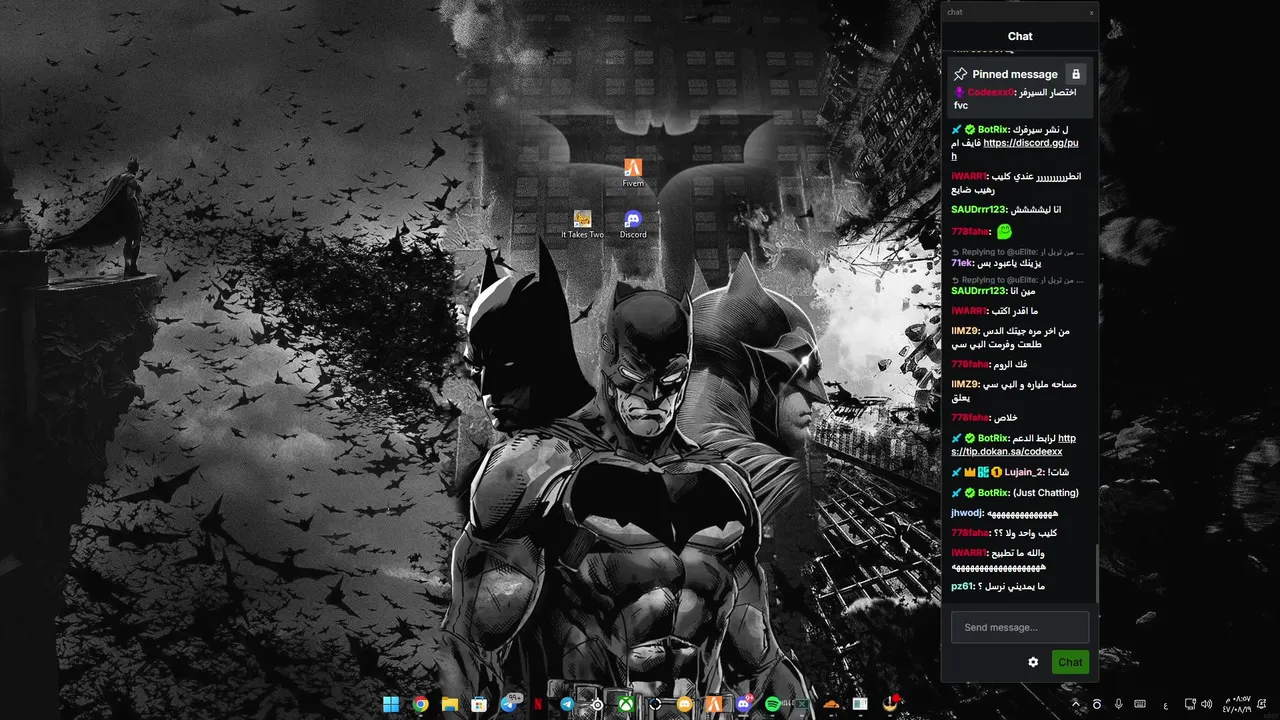Click the green Chat send button
This screenshot has height=720, width=1280.
1070,662
